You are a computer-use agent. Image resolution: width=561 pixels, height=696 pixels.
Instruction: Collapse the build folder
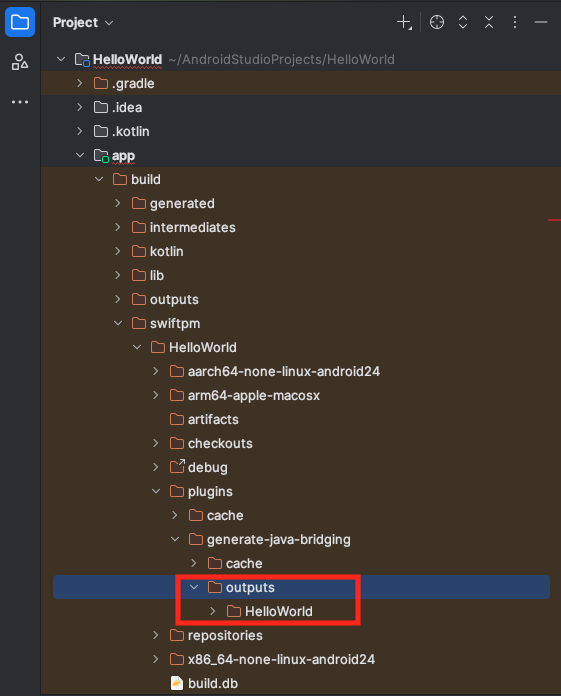click(x=99, y=179)
